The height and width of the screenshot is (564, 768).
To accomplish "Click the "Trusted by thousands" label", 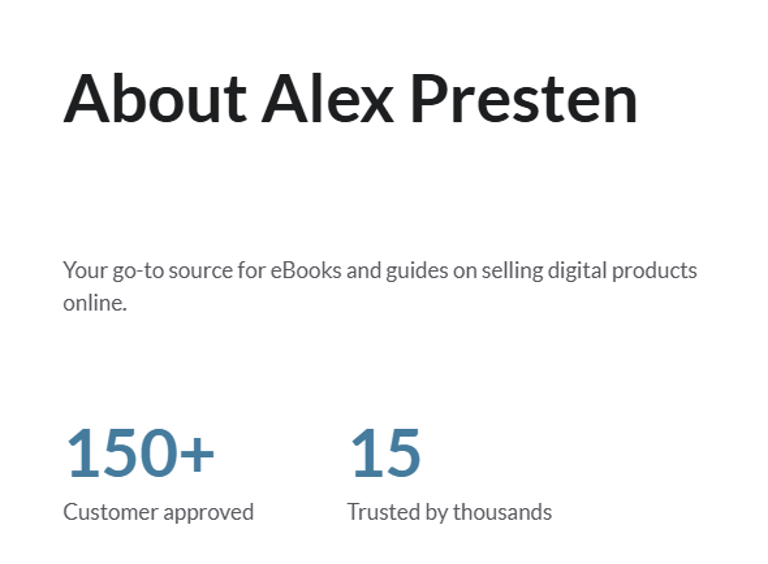I will coord(449,512).
